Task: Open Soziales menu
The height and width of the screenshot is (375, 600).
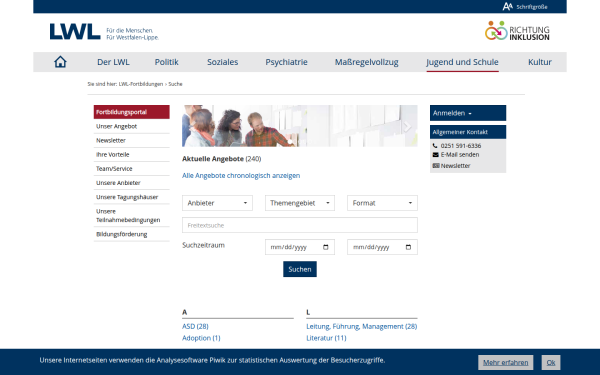Action: (222, 62)
